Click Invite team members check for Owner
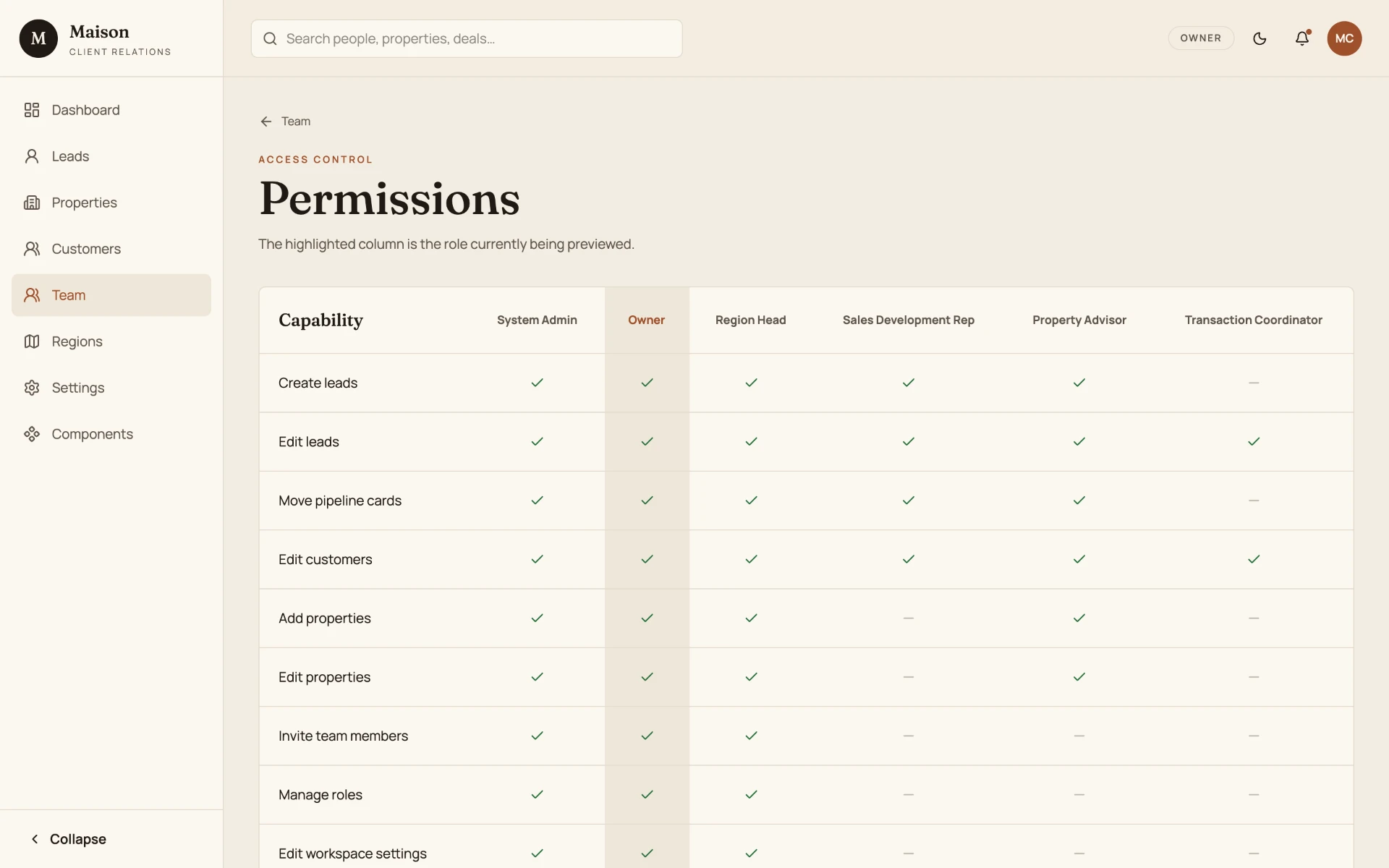This screenshot has height=868, width=1389. (x=647, y=736)
